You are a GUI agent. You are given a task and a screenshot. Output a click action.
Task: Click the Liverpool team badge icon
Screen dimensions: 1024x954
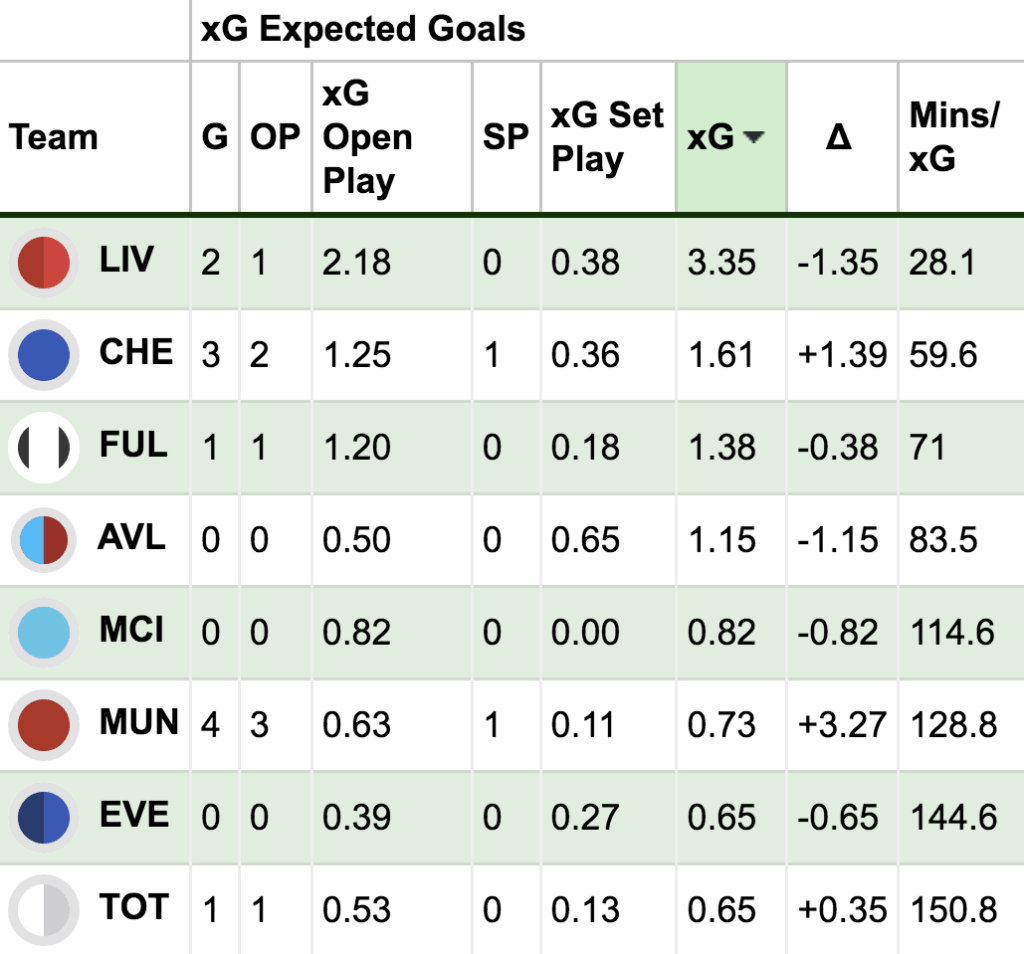click(x=43, y=262)
